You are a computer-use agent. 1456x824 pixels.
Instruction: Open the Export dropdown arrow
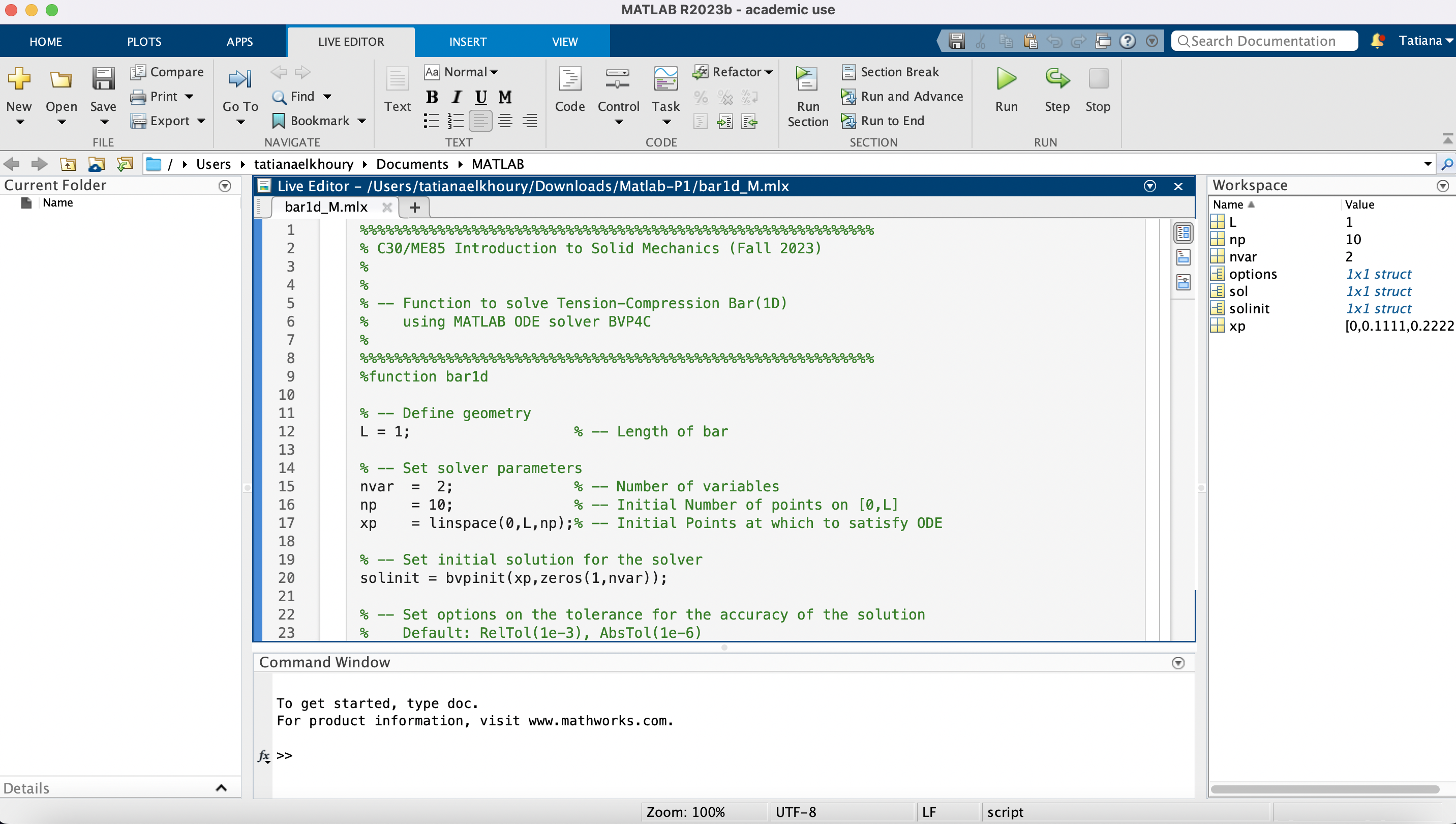coord(201,121)
